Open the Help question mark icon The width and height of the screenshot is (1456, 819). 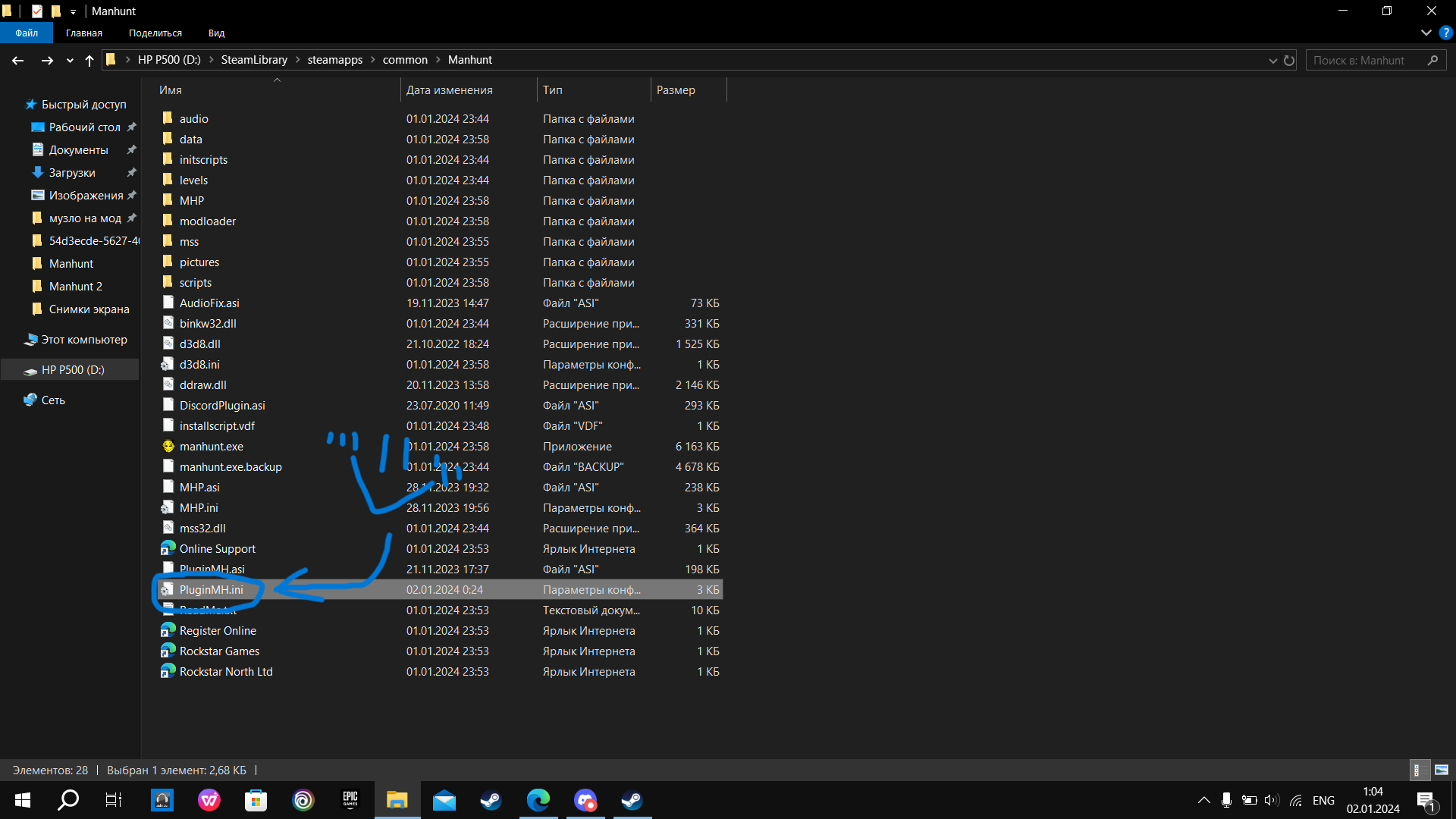(x=1445, y=33)
